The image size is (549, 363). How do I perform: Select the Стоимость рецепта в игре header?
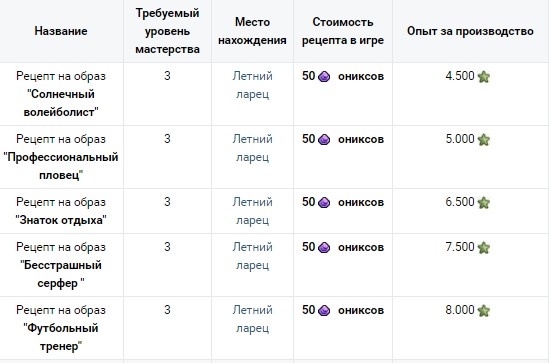[x=343, y=31]
